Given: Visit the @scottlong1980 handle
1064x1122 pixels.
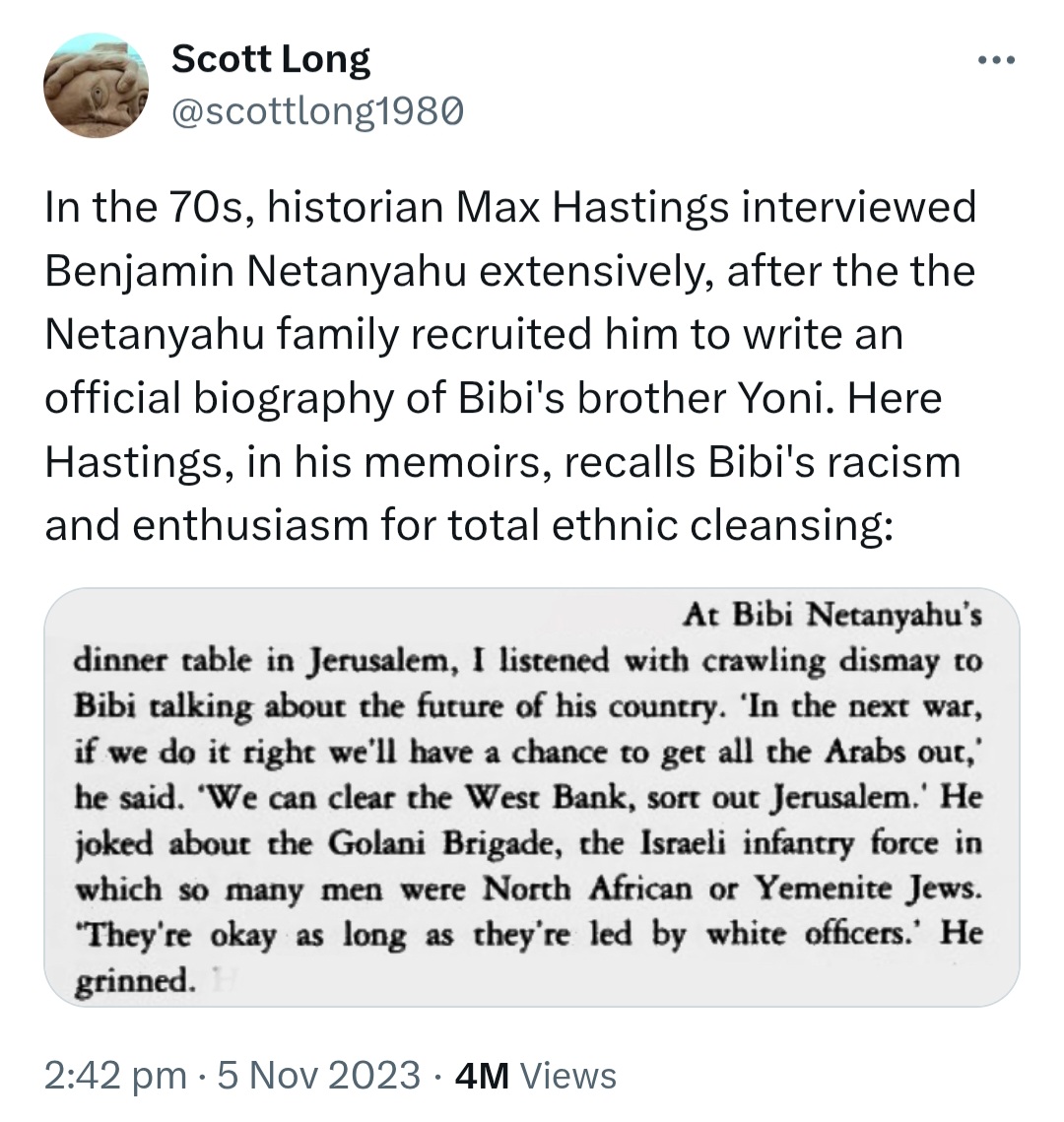Looking at the screenshot, I should tap(317, 111).
